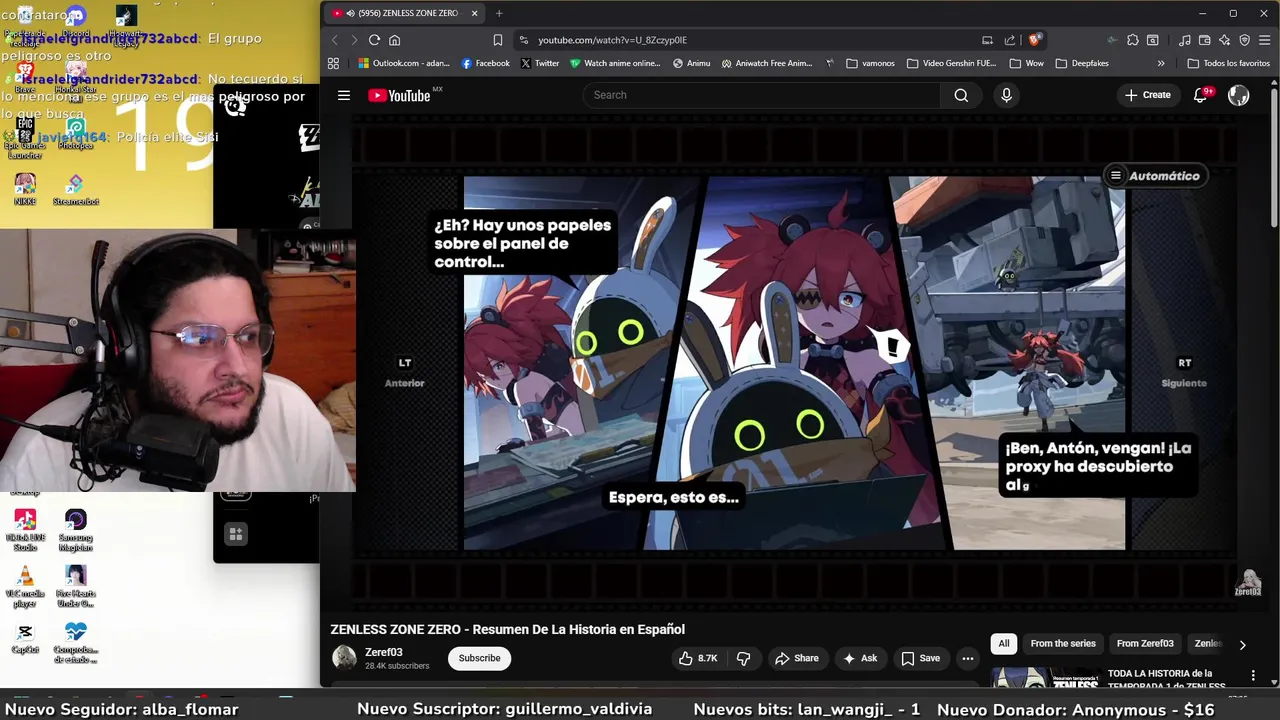This screenshot has width=1280, height=720.
Task: Subscribe to Zeref03 channel
Action: click(x=480, y=658)
